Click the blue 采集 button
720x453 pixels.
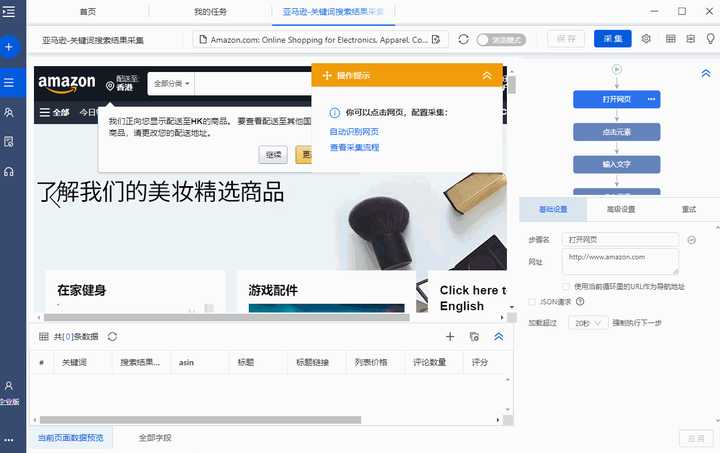pos(613,39)
